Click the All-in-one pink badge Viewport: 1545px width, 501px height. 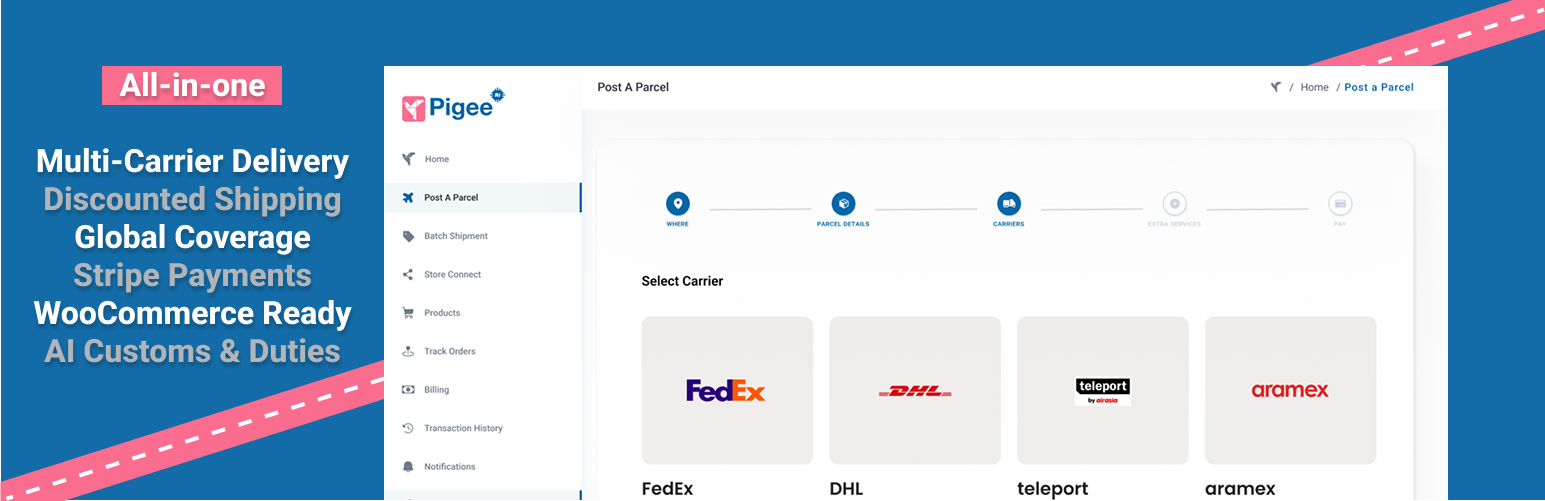pos(192,86)
